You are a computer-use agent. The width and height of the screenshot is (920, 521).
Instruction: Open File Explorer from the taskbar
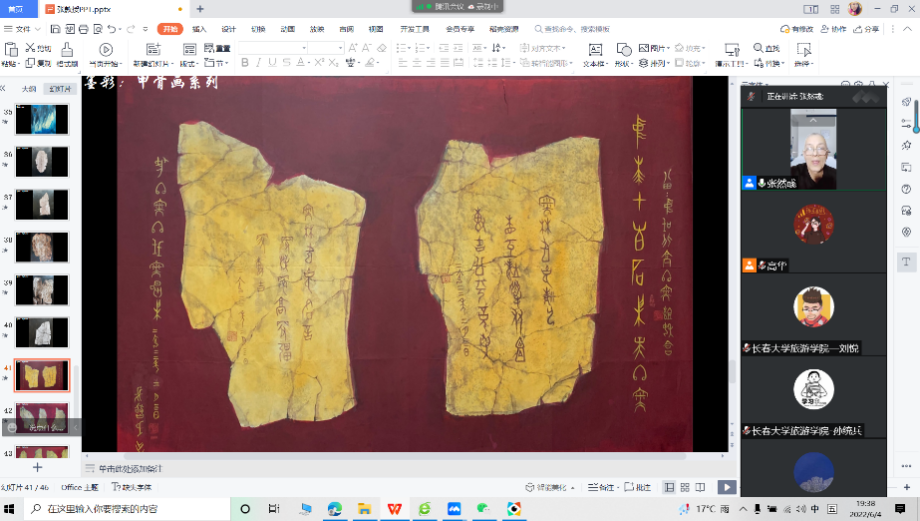pyautogui.click(x=364, y=509)
